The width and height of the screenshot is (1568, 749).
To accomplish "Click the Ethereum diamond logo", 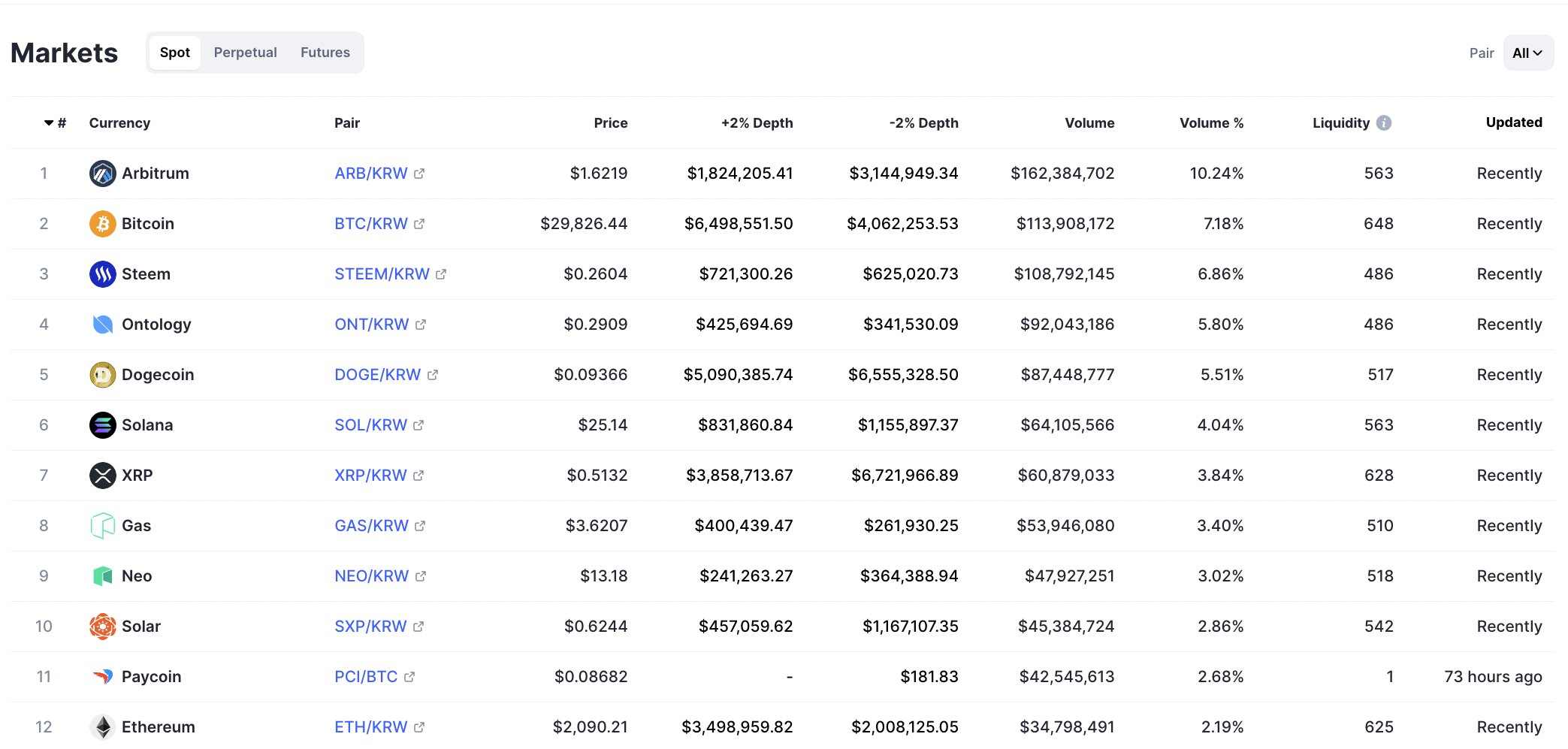I will click(102, 727).
